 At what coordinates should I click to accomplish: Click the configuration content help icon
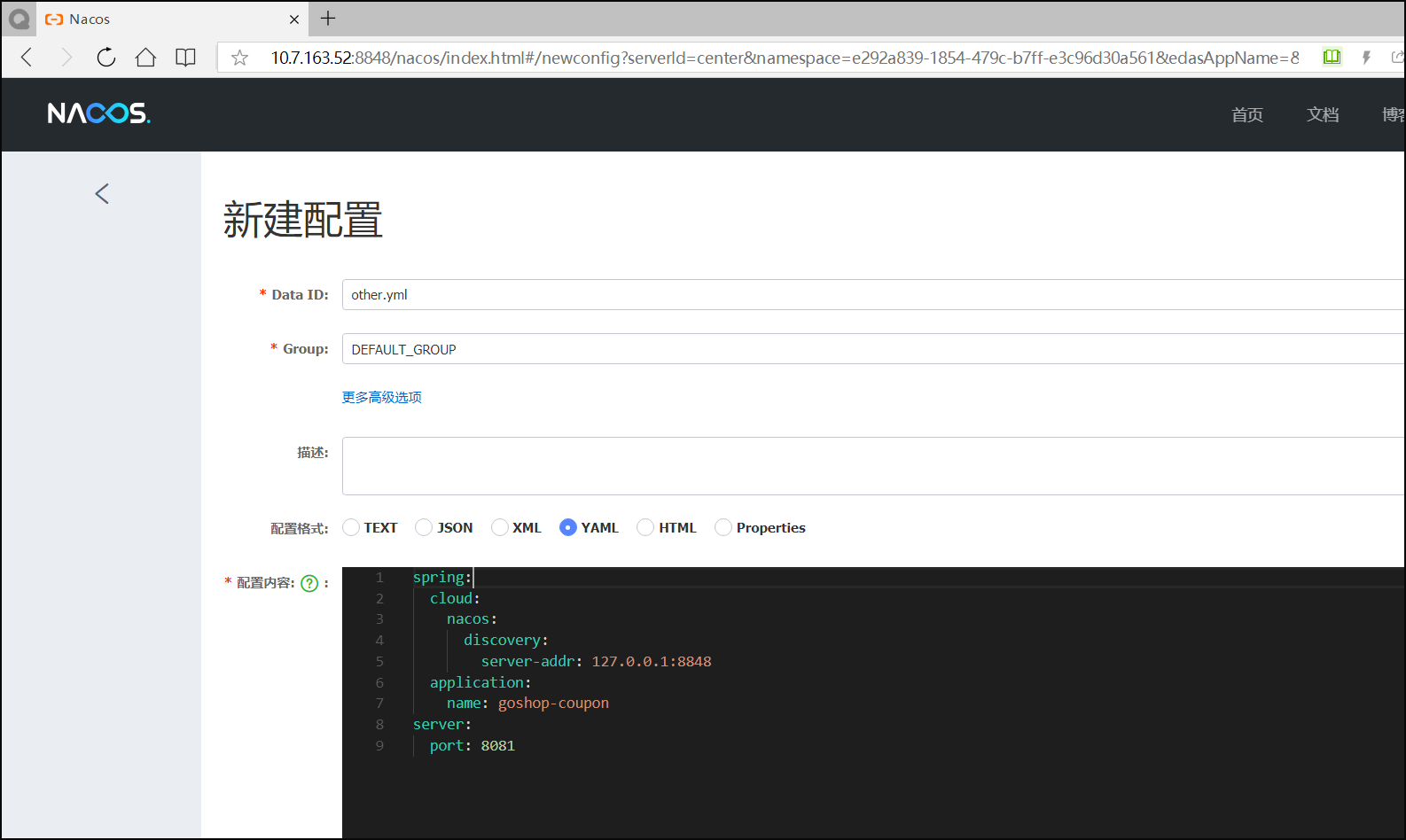[x=309, y=583]
